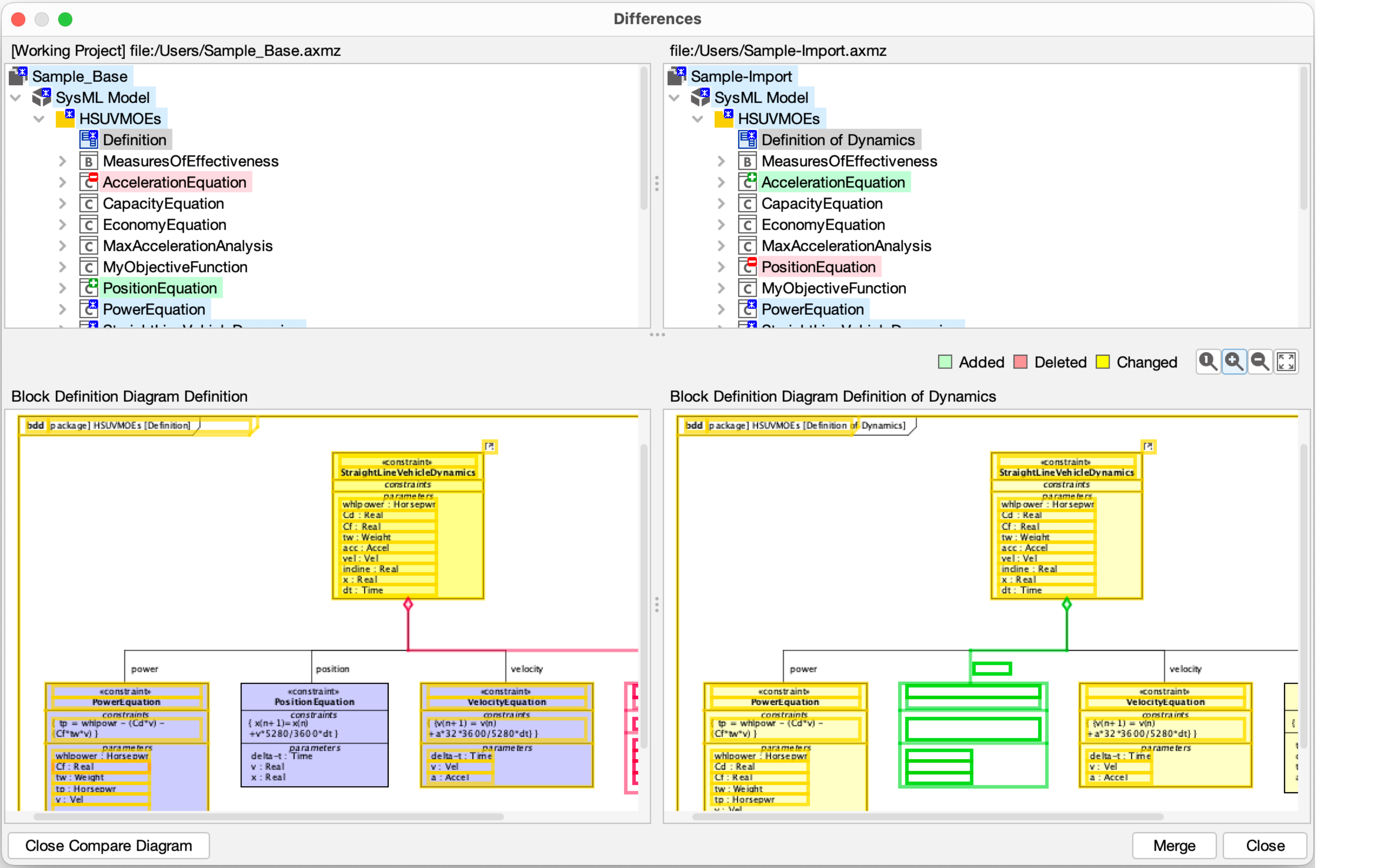The image size is (1373, 868).
Task: Click the fit-to-window zoom icon
Action: (1286, 361)
